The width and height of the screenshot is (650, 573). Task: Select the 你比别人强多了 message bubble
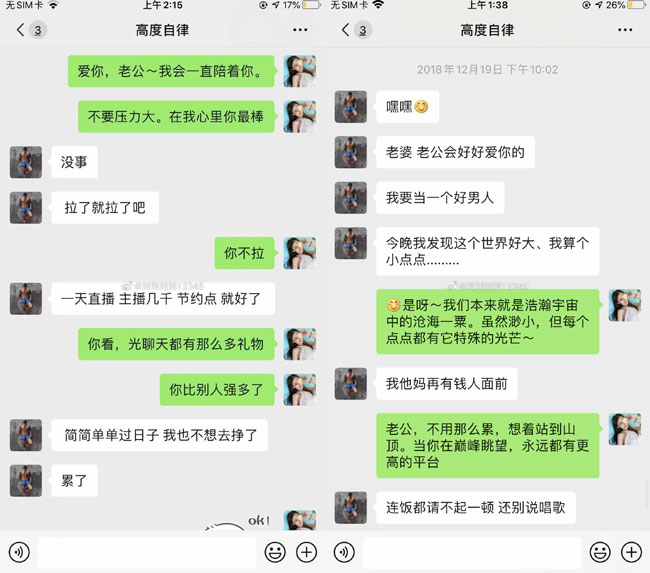point(217,390)
